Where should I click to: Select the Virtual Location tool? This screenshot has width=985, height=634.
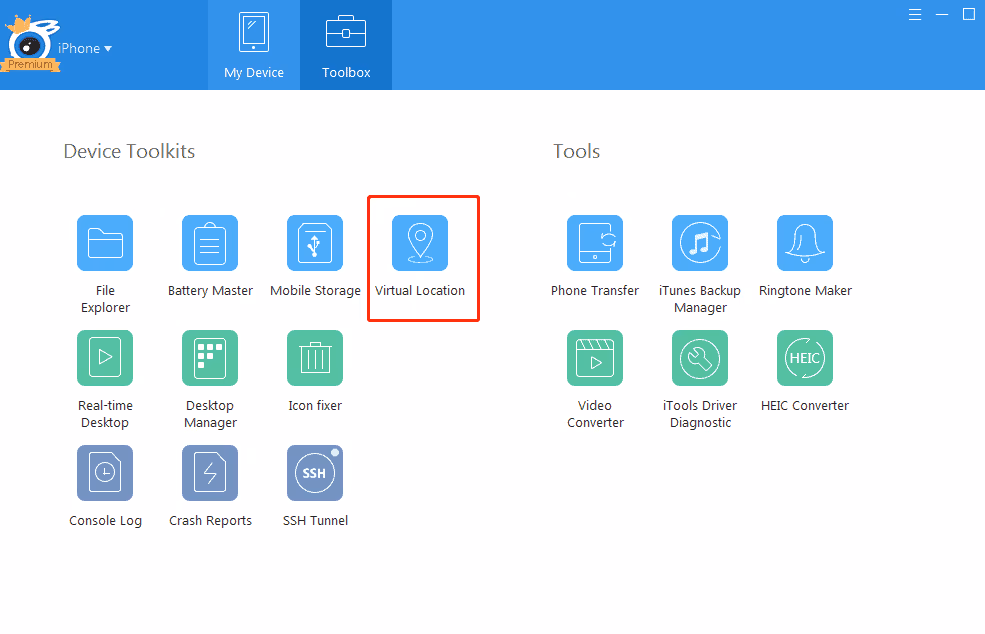coord(420,243)
